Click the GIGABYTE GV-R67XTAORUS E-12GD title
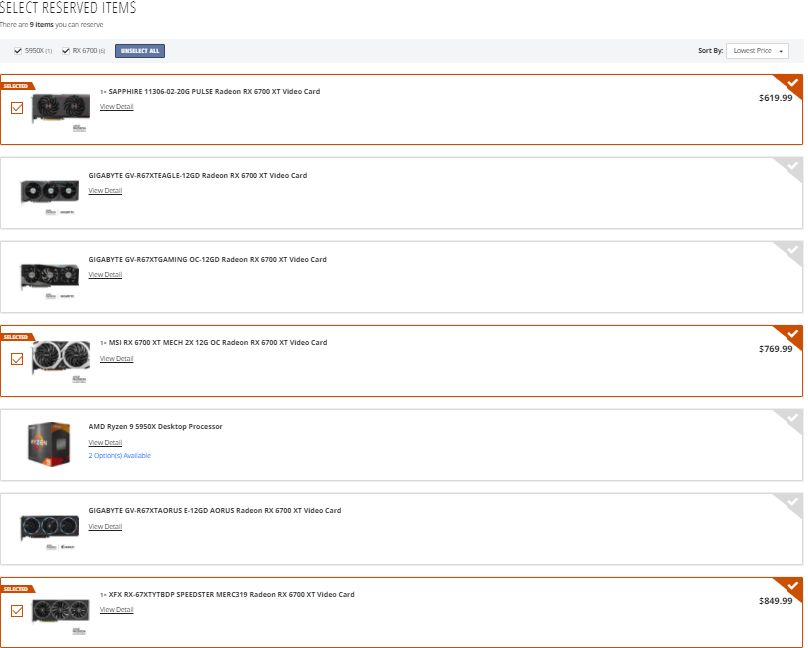 coord(214,510)
